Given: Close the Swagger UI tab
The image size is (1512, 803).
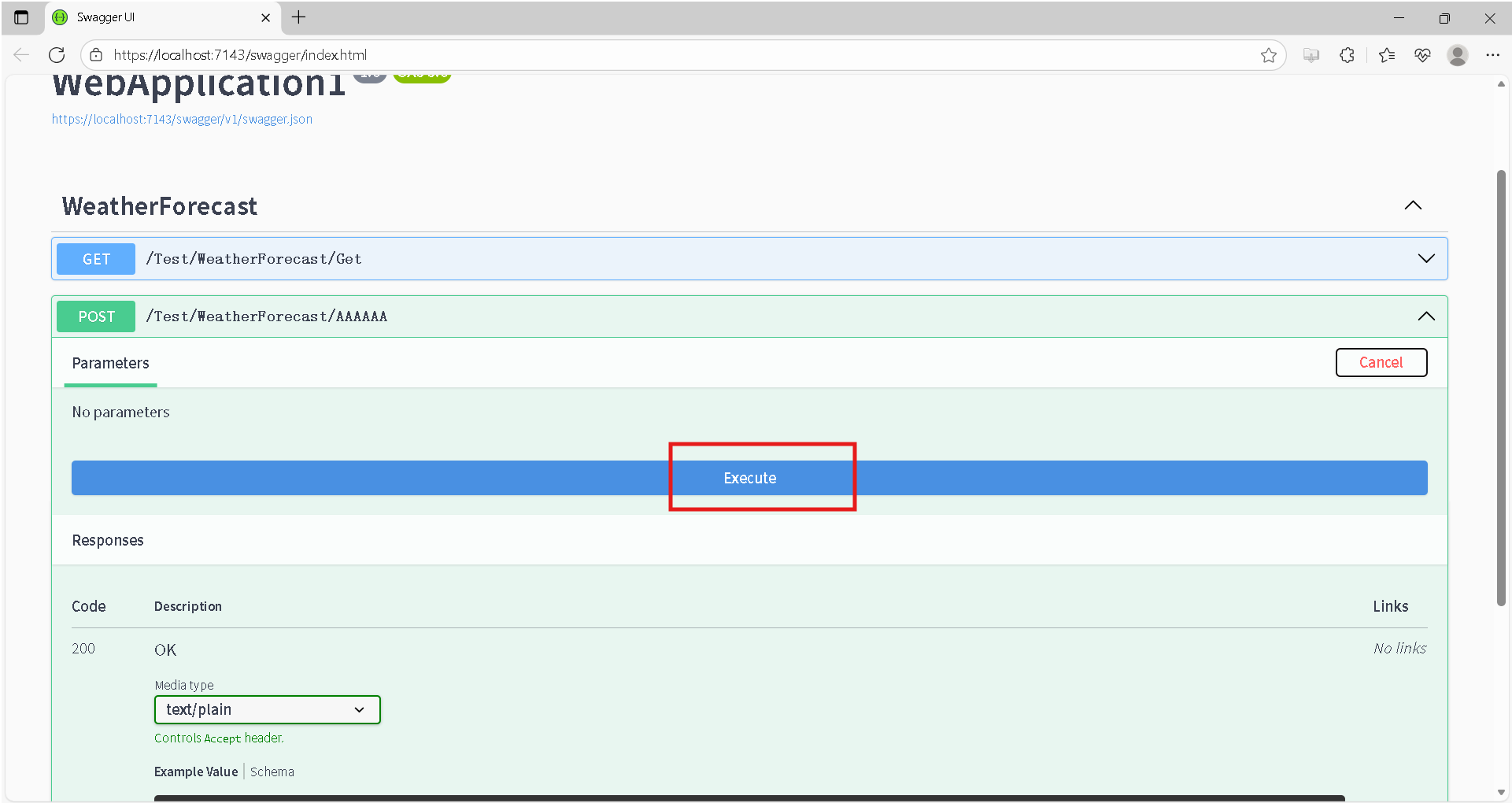Looking at the screenshot, I should point(265,17).
